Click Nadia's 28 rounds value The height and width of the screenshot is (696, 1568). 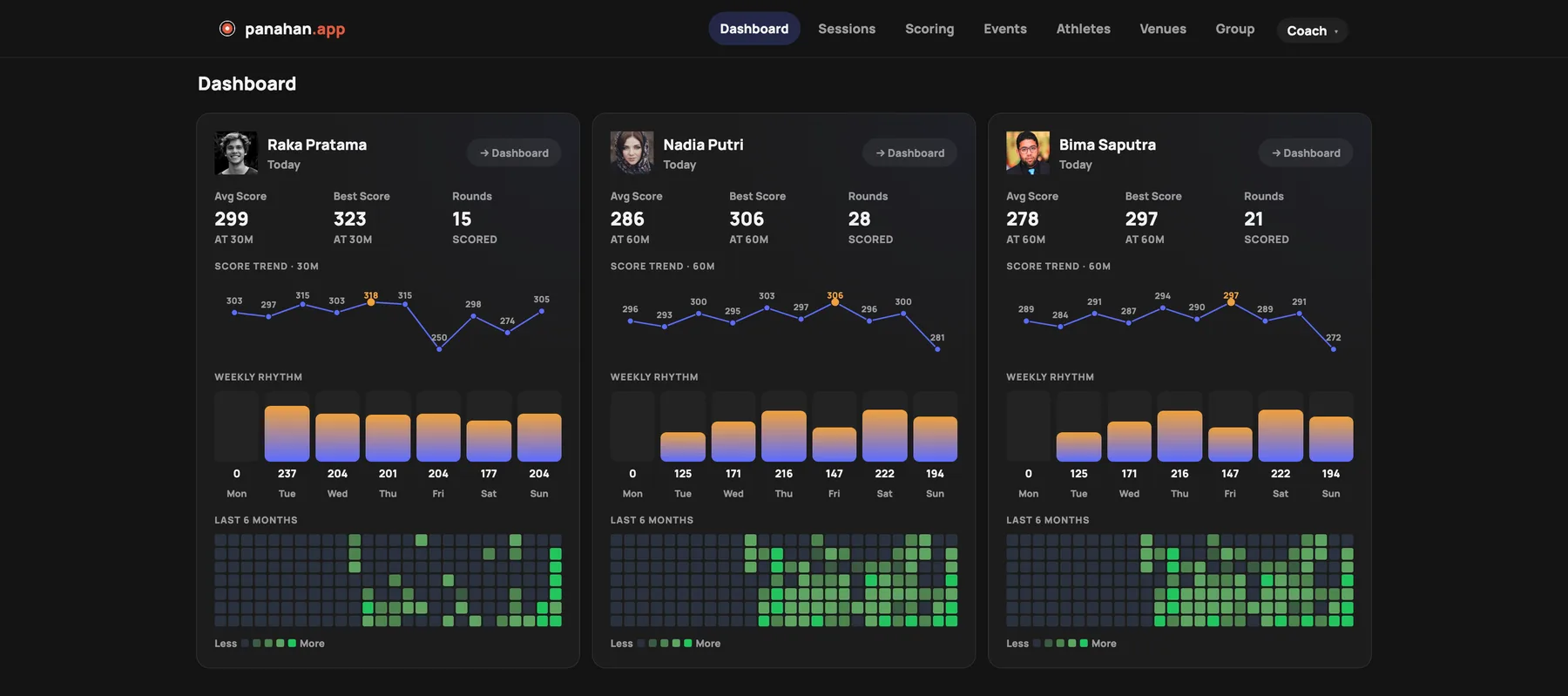pyautogui.click(x=860, y=219)
